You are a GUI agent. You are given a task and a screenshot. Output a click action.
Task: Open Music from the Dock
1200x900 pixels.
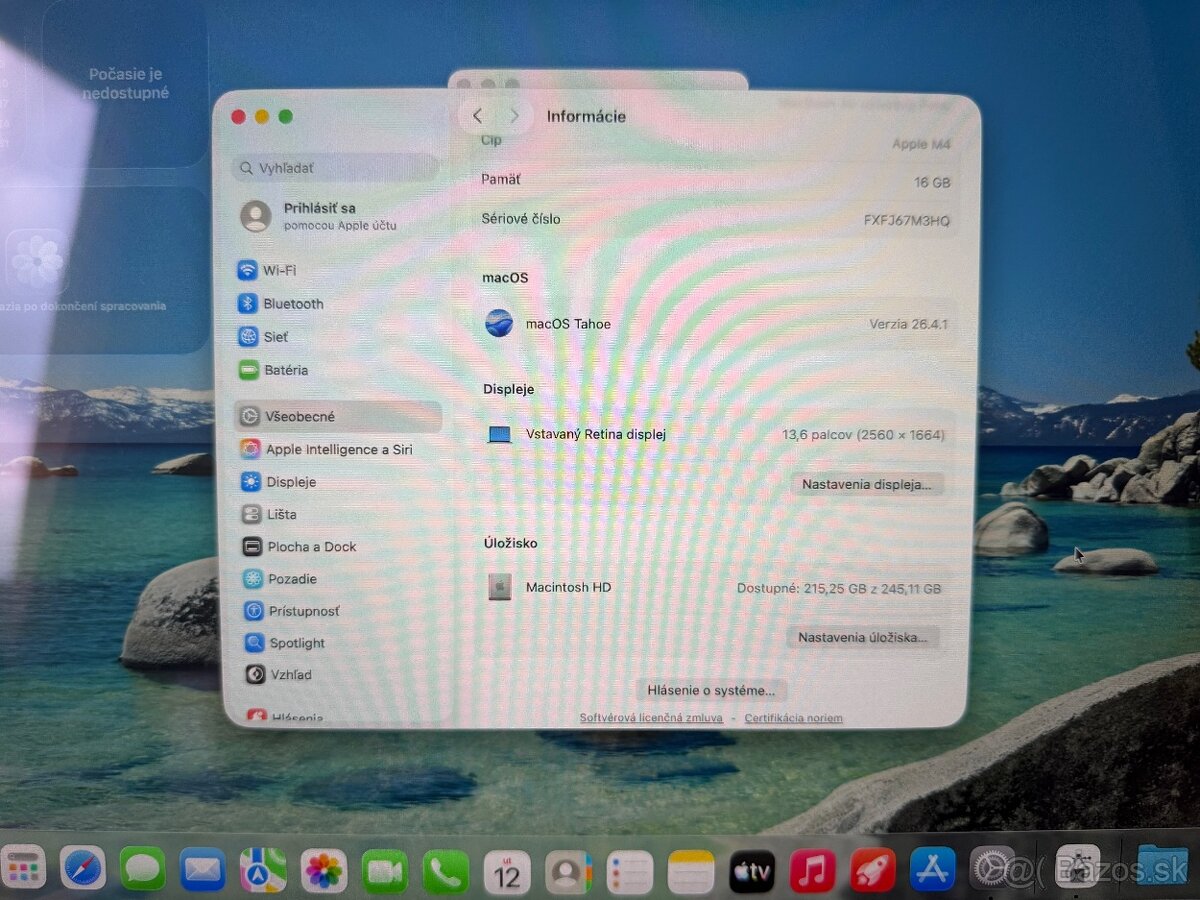click(x=812, y=870)
